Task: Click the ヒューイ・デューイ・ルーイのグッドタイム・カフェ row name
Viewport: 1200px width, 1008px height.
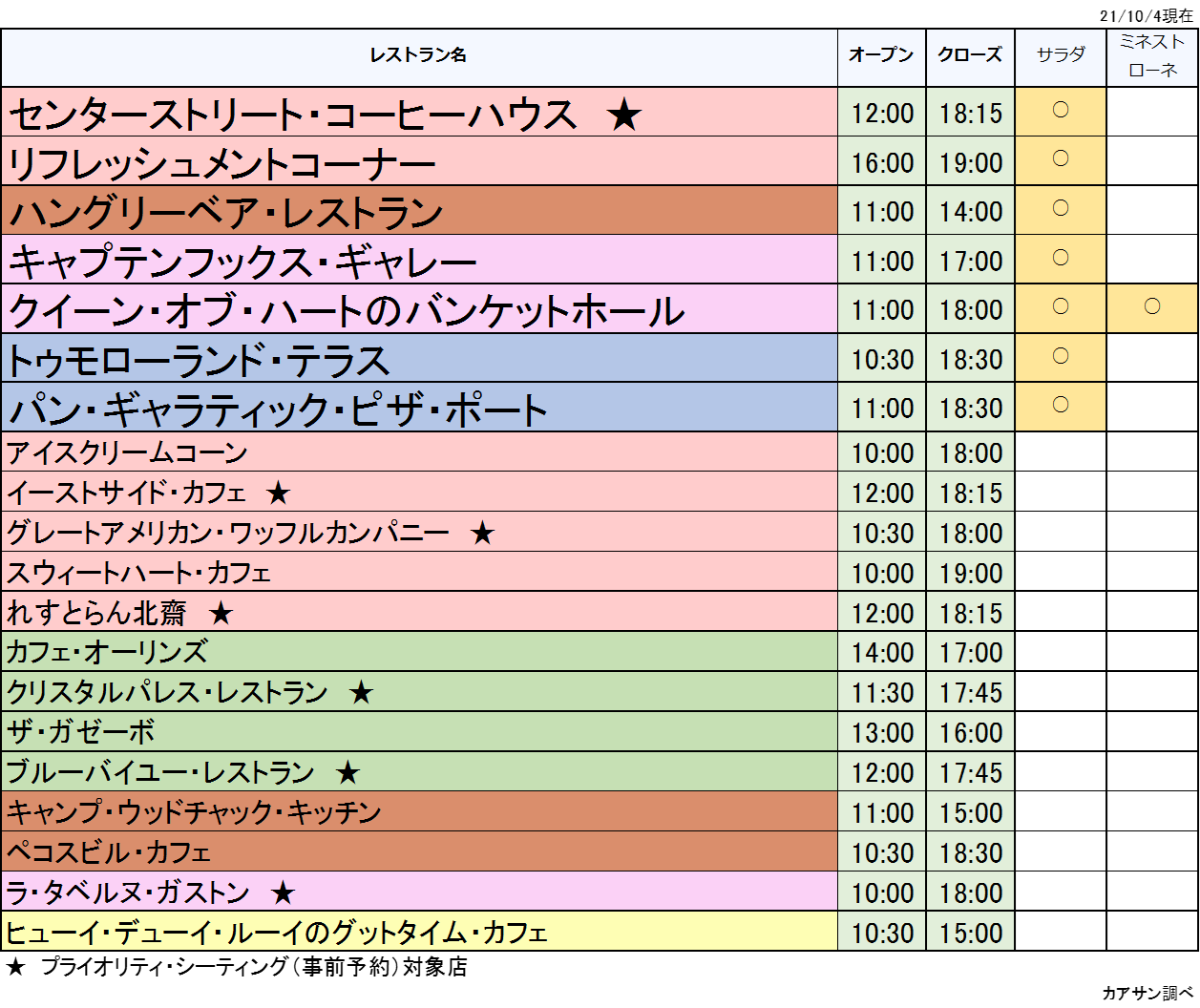Action: (277, 933)
